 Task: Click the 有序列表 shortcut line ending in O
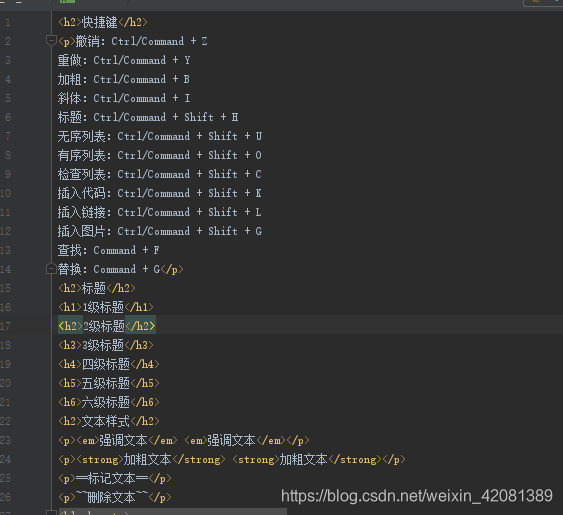click(x=160, y=155)
